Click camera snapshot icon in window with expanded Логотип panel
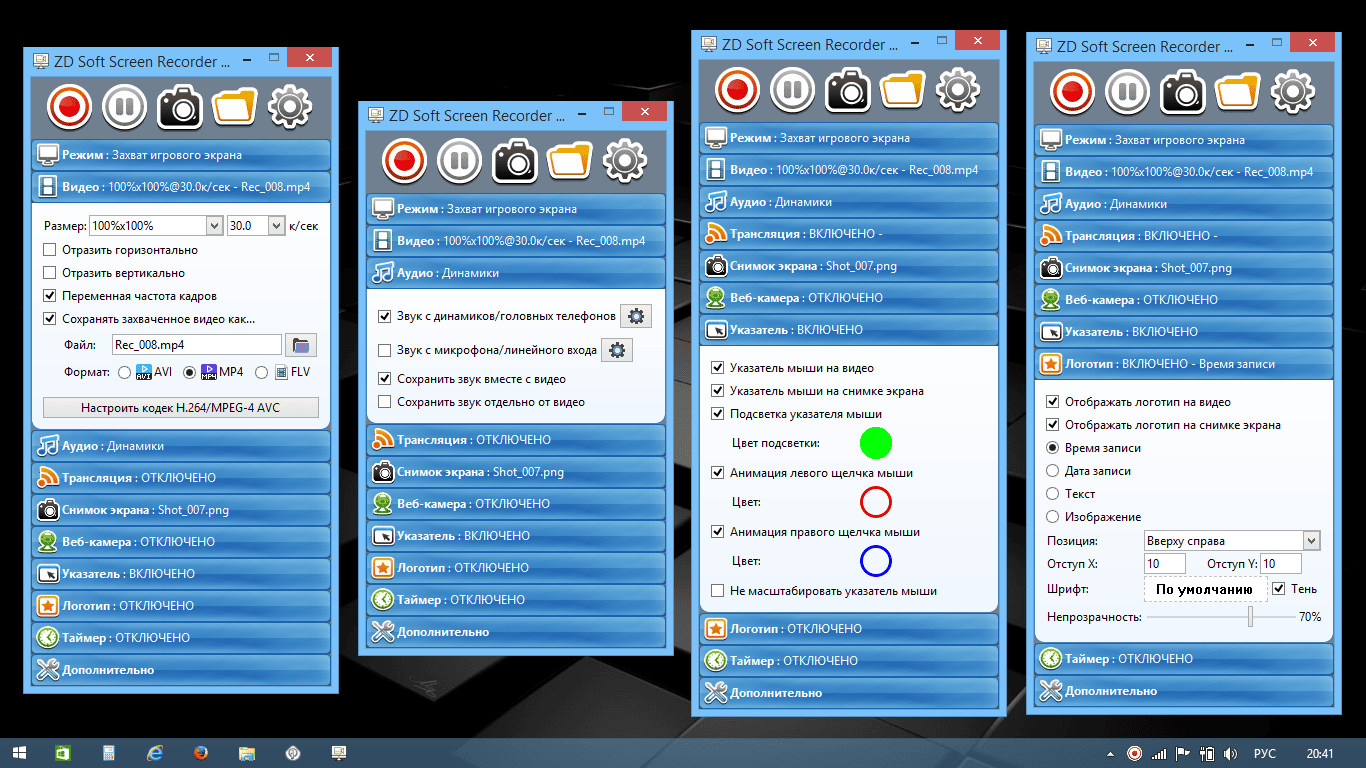1366x768 pixels. coord(1183,91)
